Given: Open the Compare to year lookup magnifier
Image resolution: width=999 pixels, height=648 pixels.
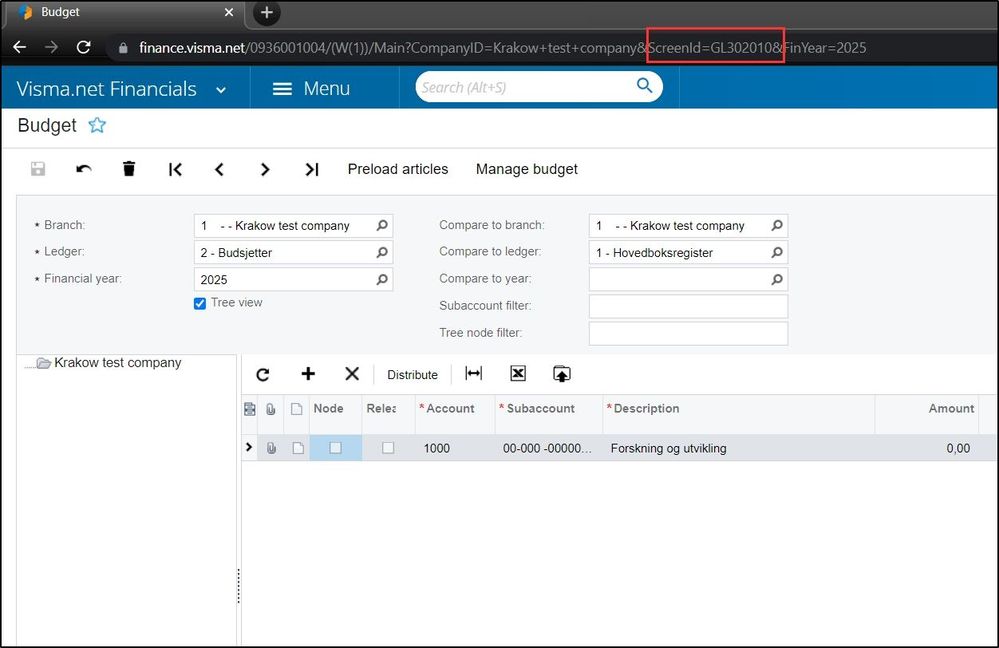Looking at the screenshot, I should [x=777, y=279].
